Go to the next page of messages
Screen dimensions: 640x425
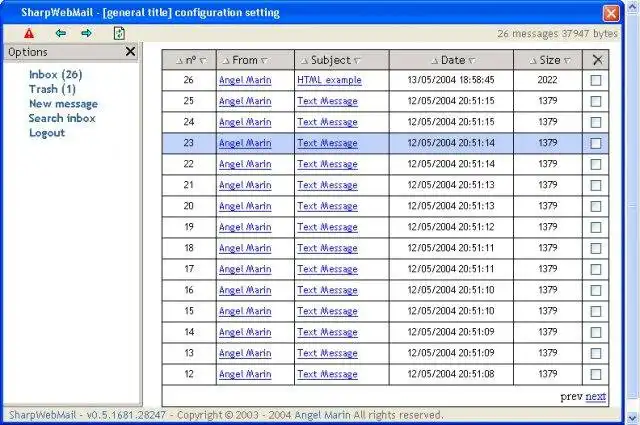point(596,396)
